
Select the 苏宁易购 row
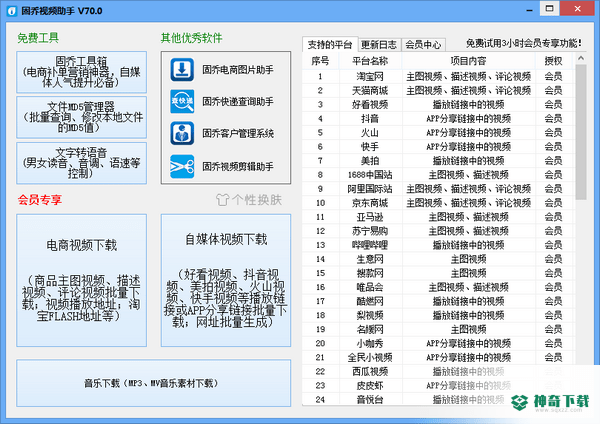tap(439, 231)
